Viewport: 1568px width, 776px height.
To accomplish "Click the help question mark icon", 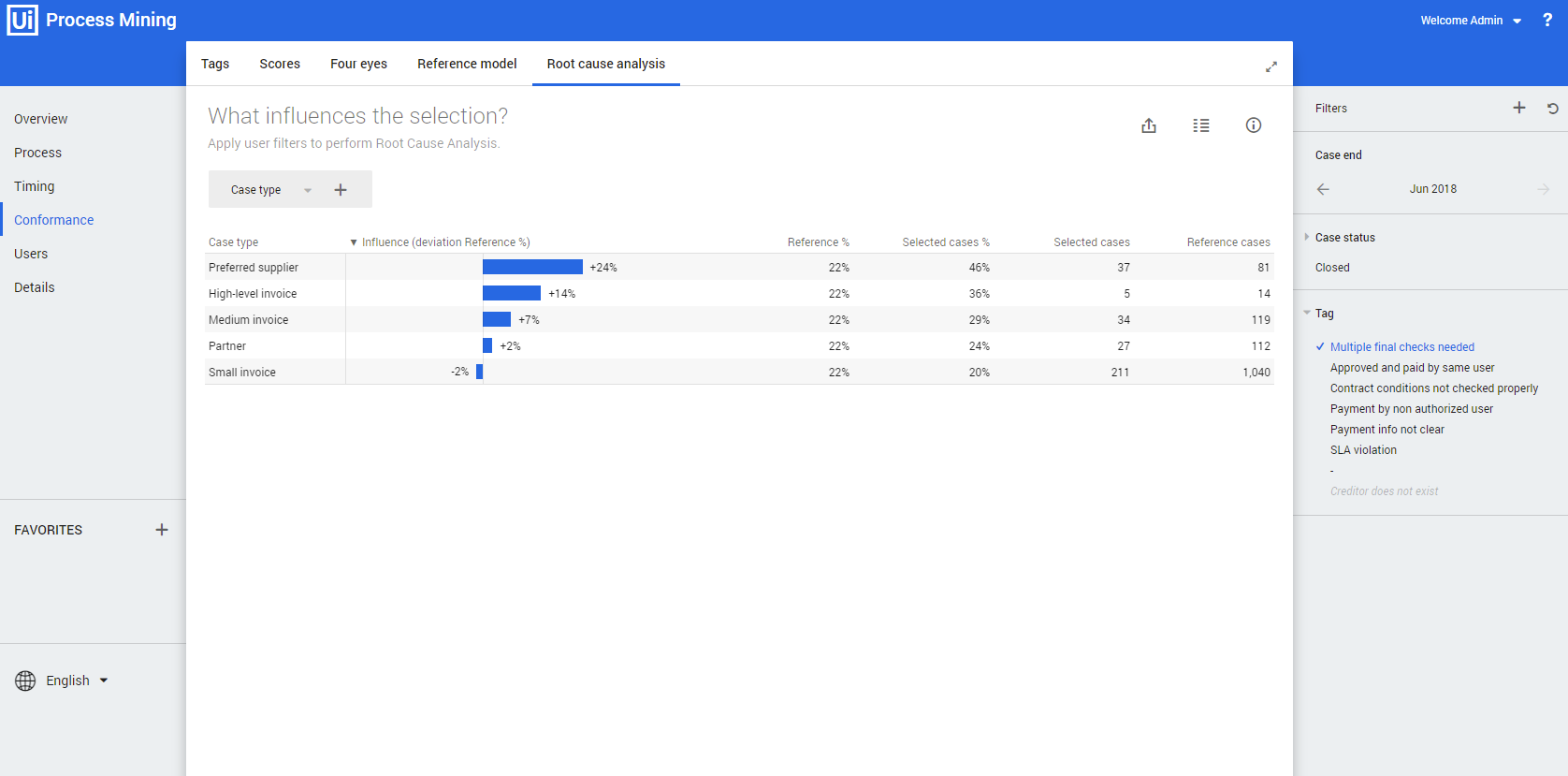I will [x=1547, y=20].
